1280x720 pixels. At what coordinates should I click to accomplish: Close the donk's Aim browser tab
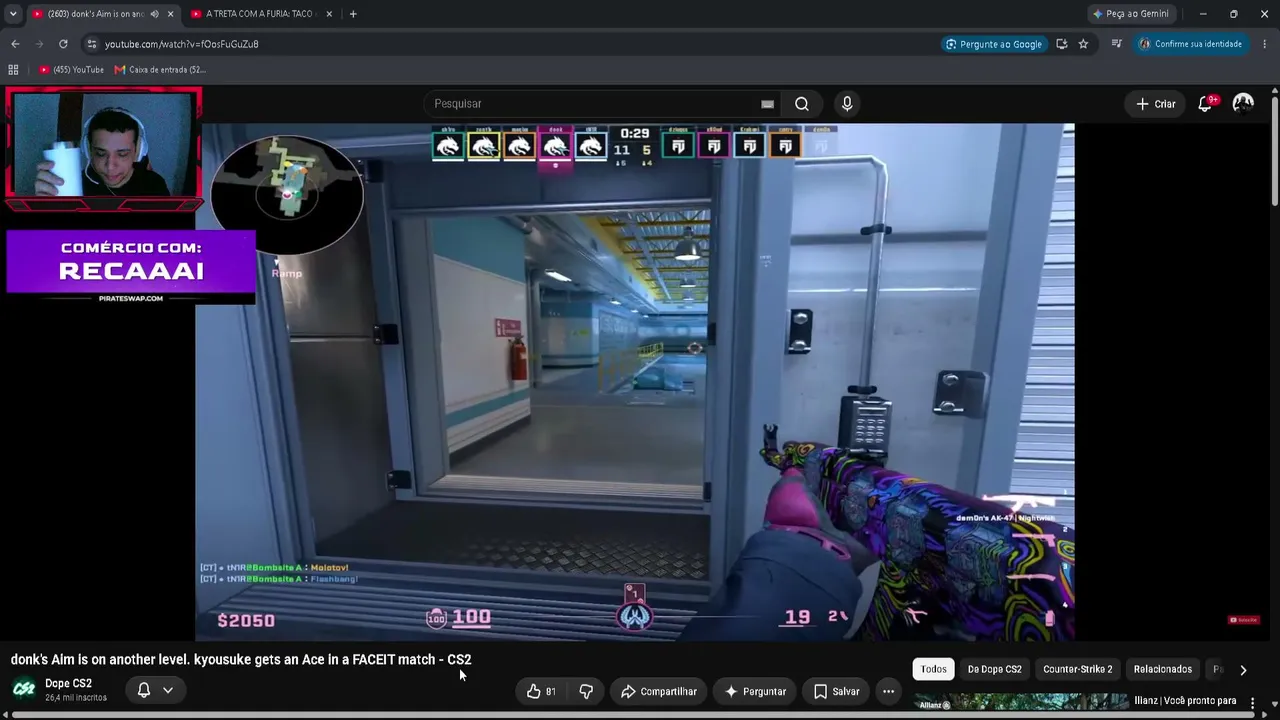pyautogui.click(x=170, y=14)
